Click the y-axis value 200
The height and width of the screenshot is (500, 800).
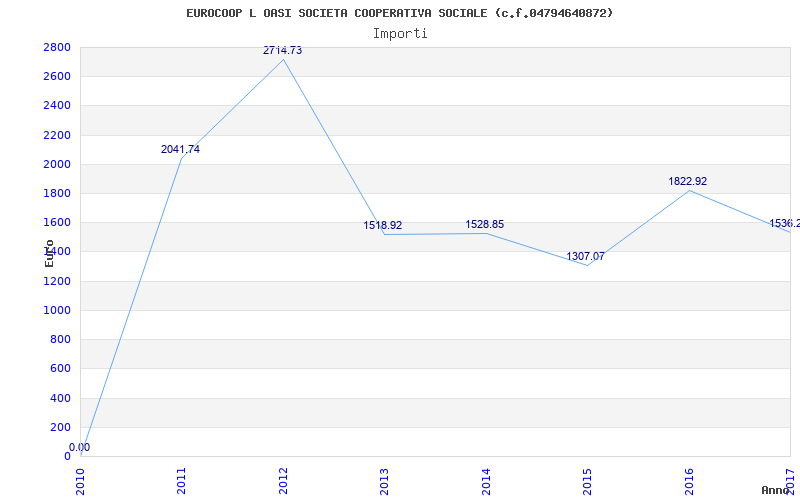[x=61, y=428]
